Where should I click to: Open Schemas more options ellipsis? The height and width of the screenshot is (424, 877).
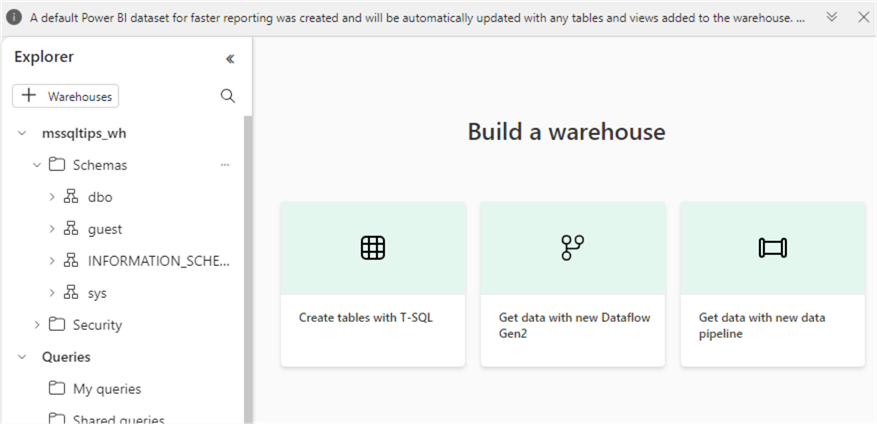[x=225, y=165]
